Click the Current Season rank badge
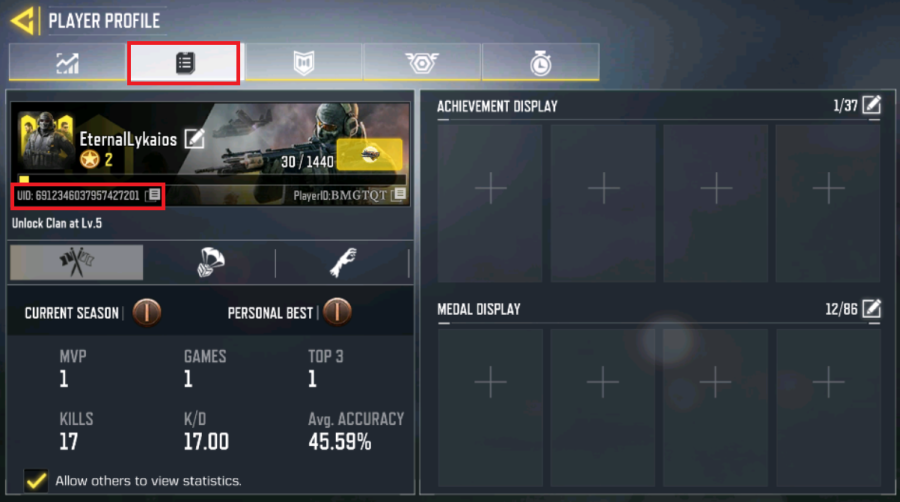This screenshot has width=900, height=502. [x=146, y=312]
